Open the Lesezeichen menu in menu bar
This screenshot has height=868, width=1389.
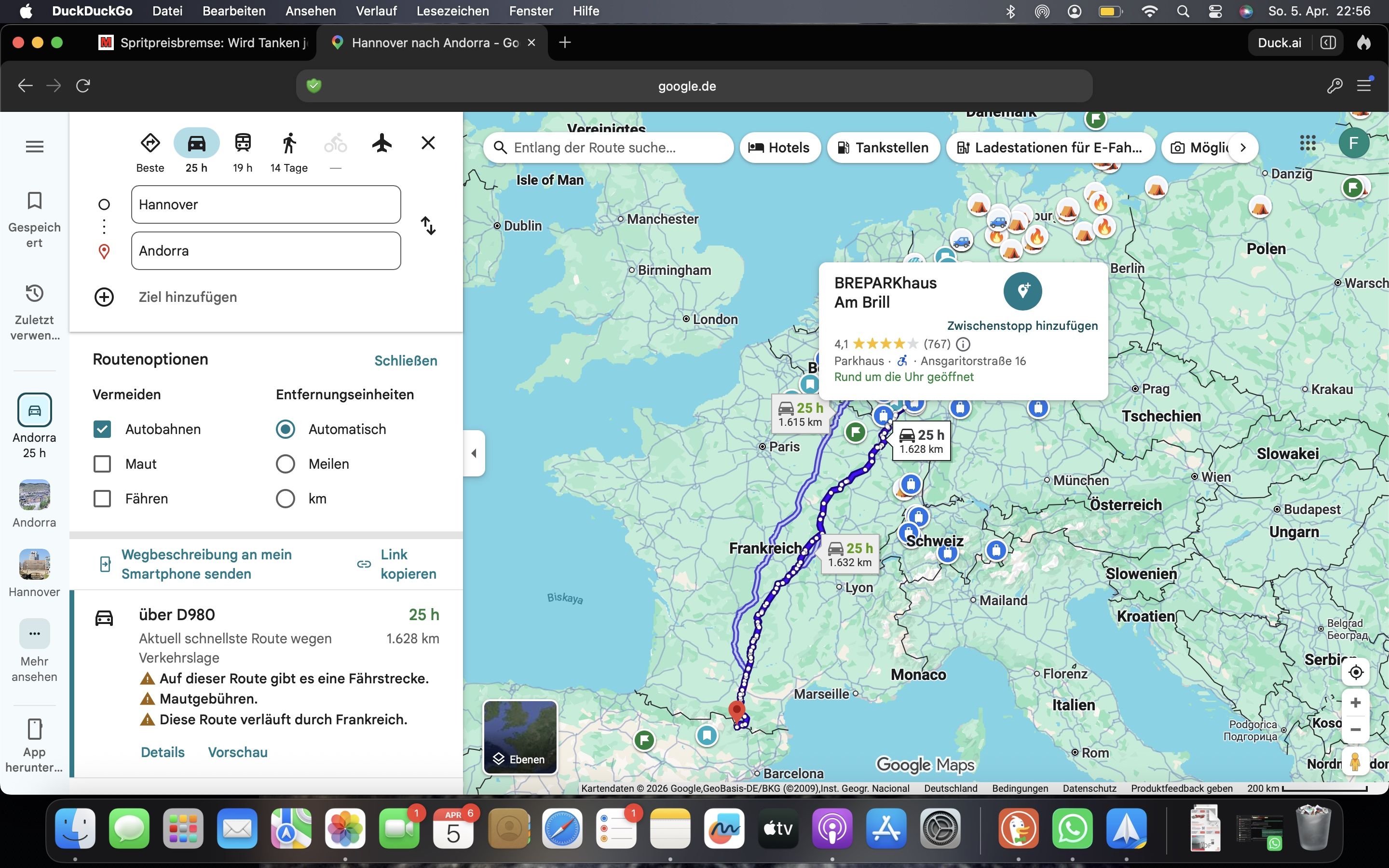452,11
